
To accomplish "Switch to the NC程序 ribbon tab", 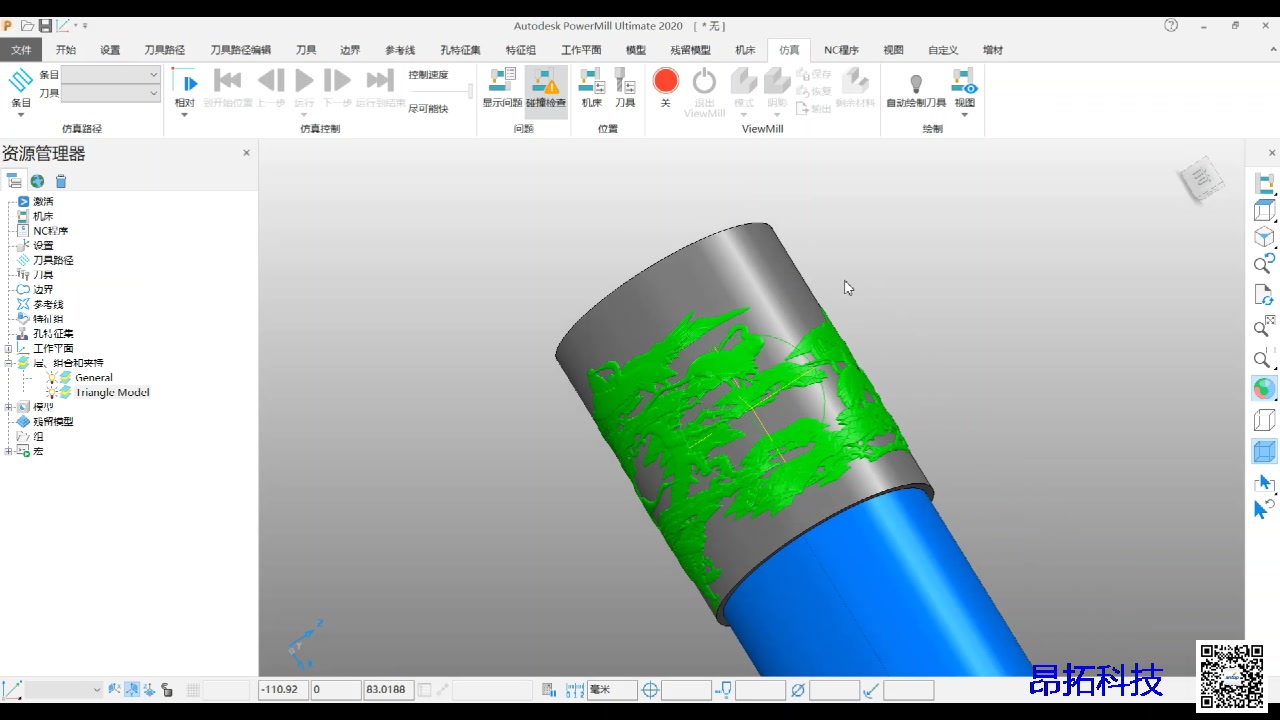I will pyautogui.click(x=841, y=50).
